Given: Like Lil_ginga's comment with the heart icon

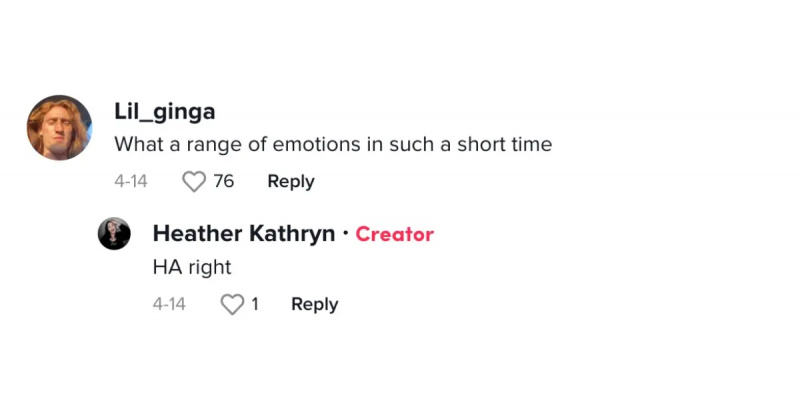Looking at the screenshot, I should [x=194, y=182].
